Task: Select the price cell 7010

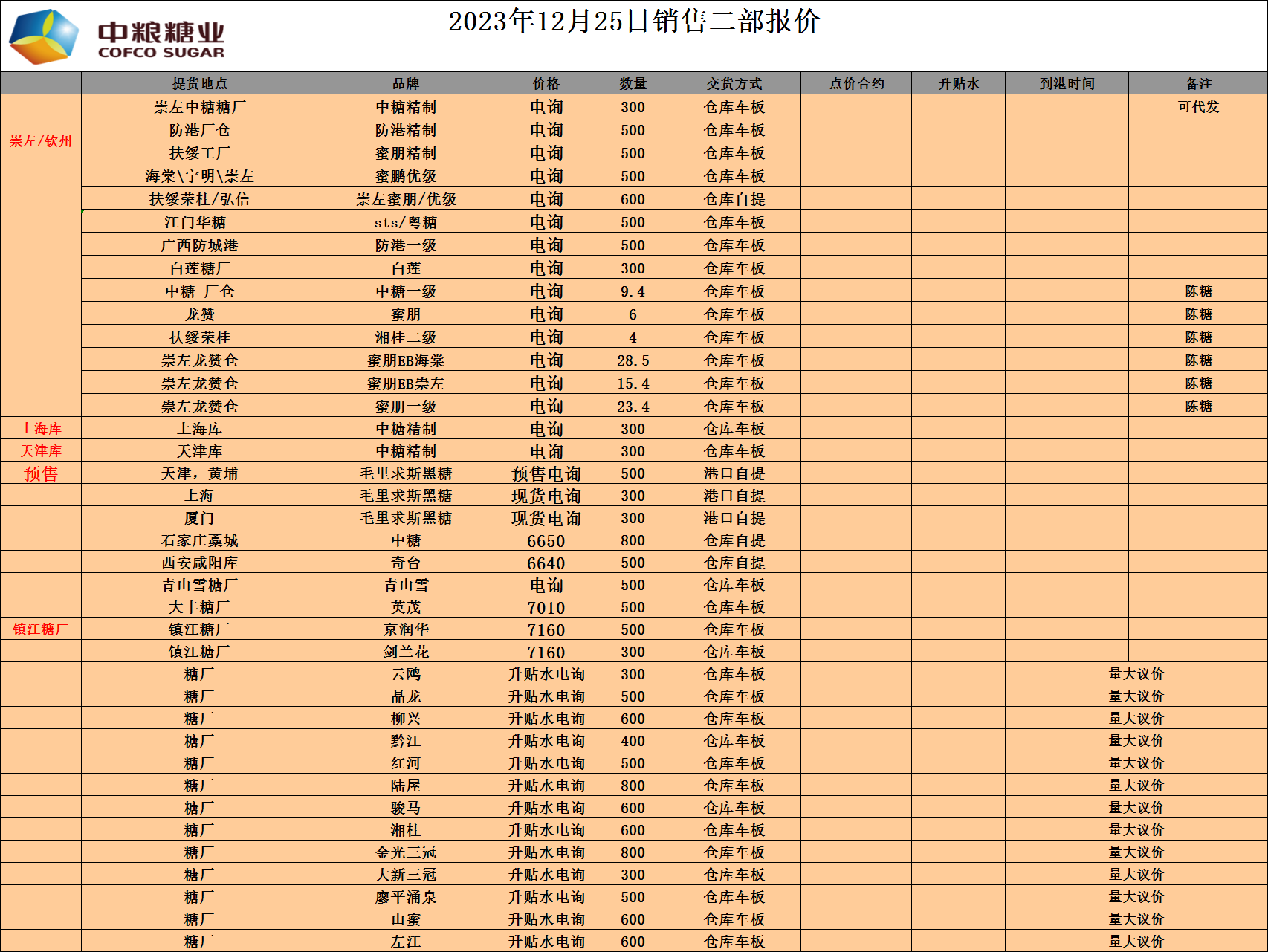Action: 546,608
